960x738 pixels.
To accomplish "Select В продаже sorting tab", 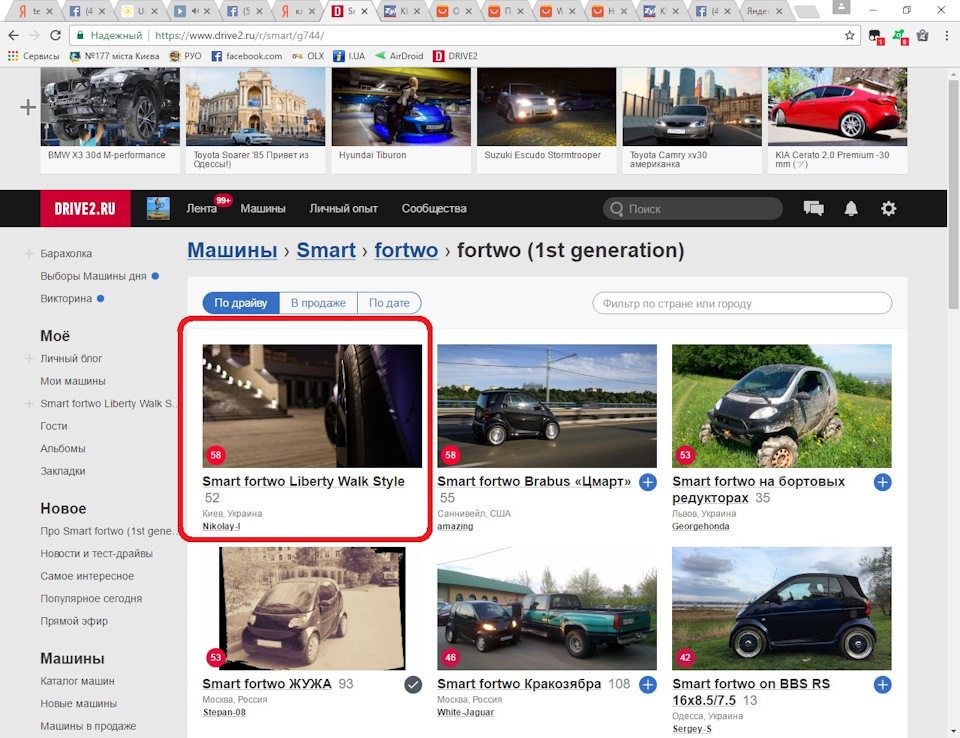I will pyautogui.click(x=318, y=303).
